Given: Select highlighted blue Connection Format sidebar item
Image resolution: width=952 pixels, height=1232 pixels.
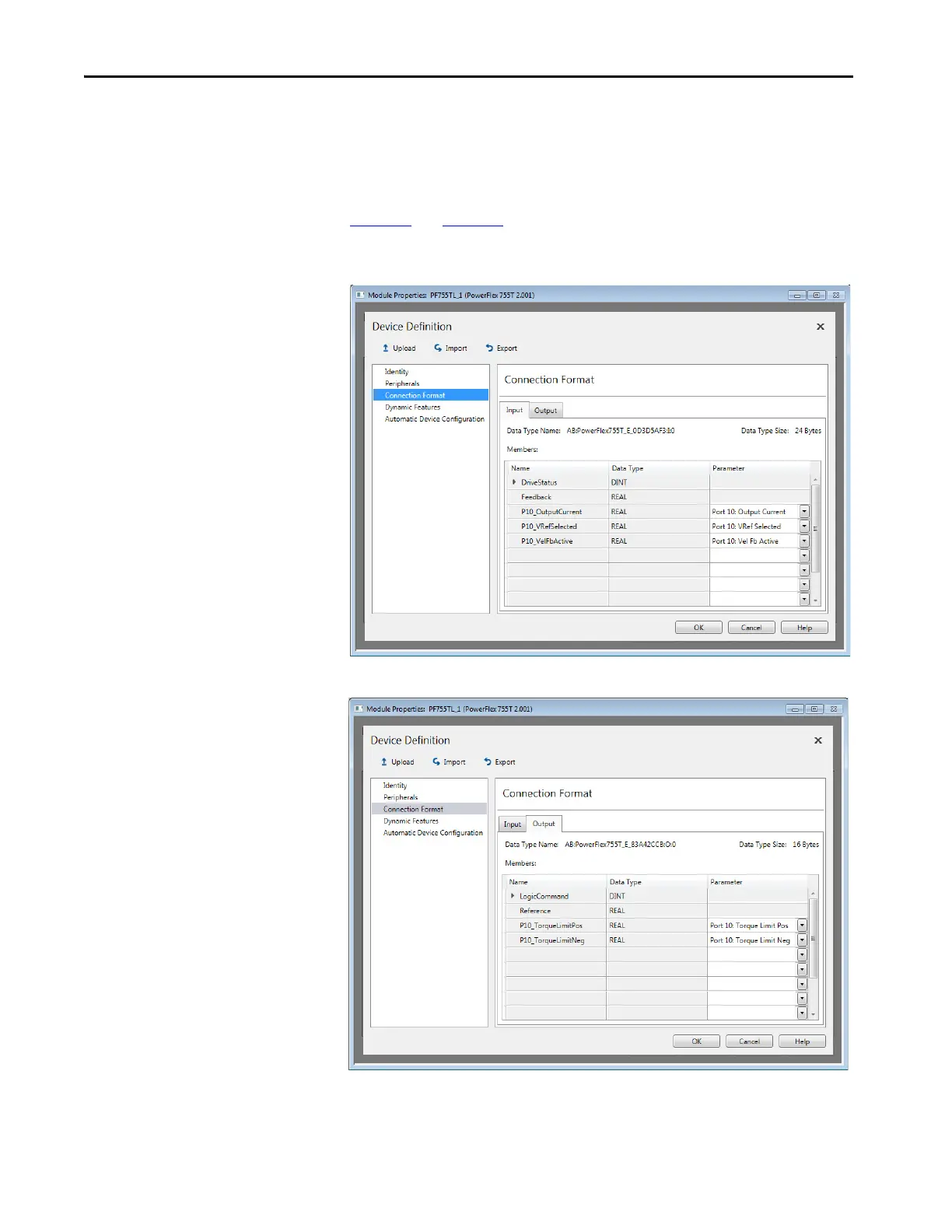Looking at the screenshot, I should [431, 395].
